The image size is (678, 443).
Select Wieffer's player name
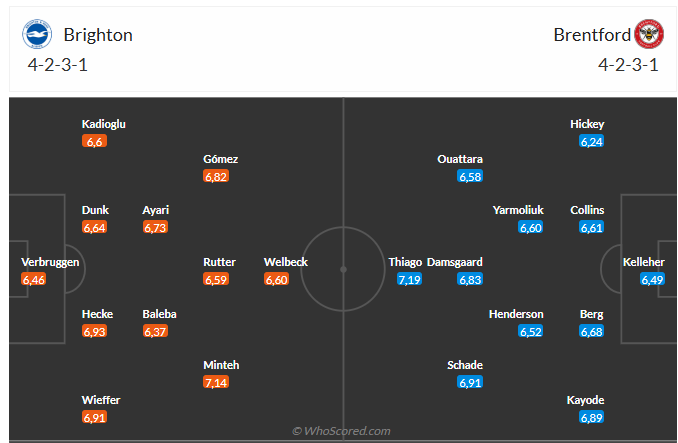click(101, 400)
